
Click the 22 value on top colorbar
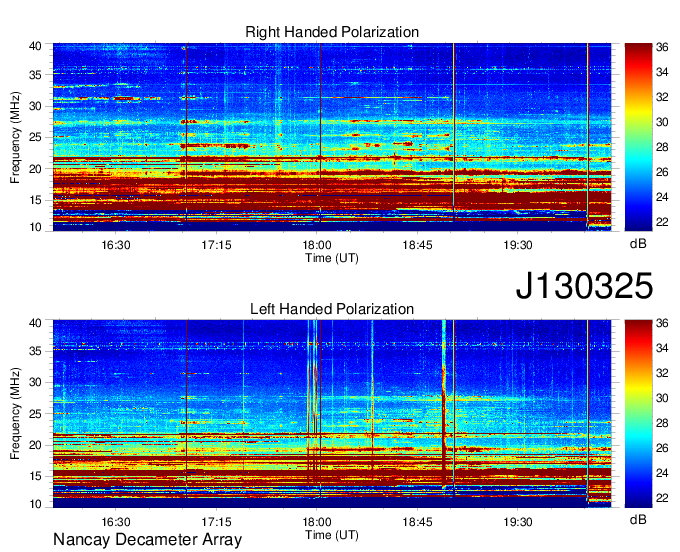pyautogui.click(x=662, y=222)
